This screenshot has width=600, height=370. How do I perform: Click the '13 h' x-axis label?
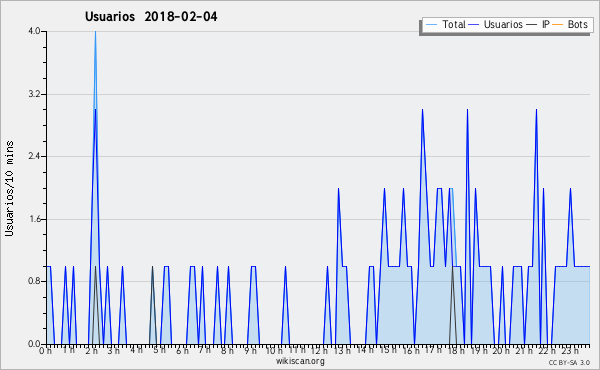(342, 350)
